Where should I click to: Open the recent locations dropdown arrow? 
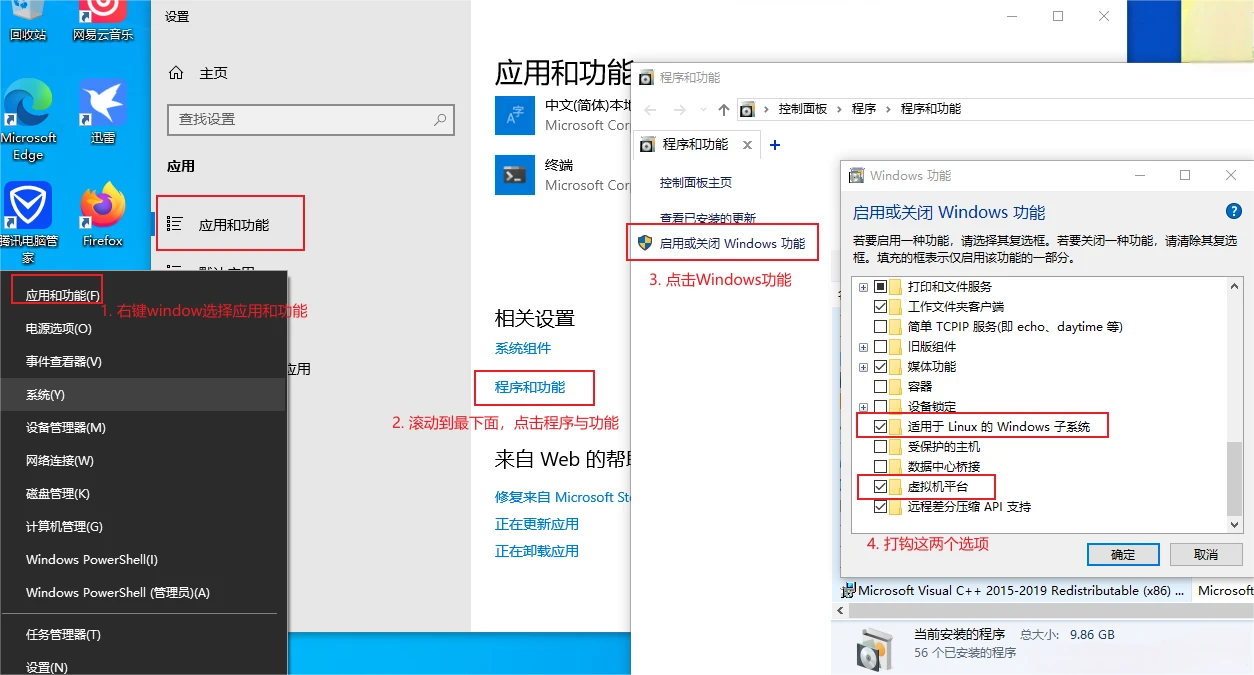pyautogui.click(x=702, y=109)
